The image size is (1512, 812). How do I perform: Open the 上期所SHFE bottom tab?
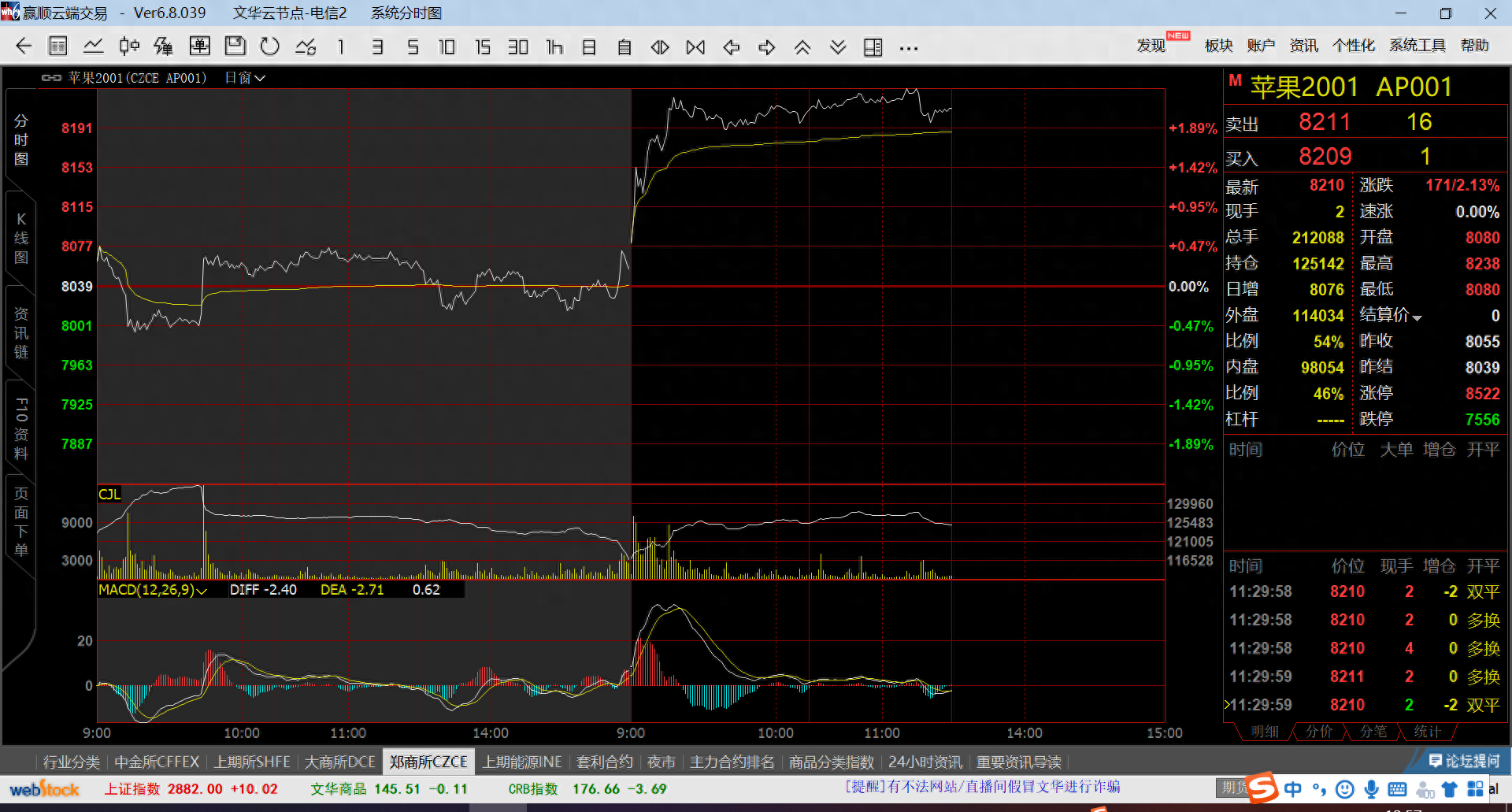click(x=252, y=762)
